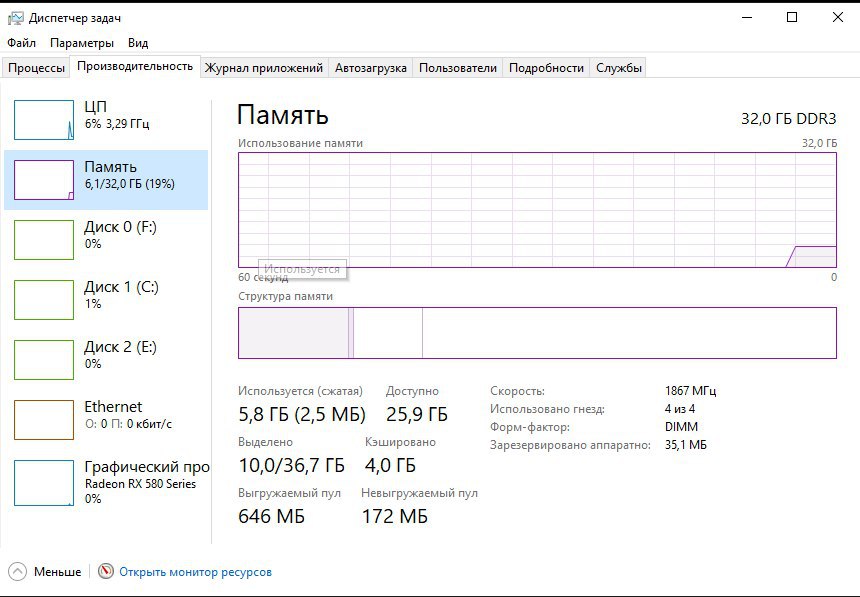Viewport: 860px width, 597px height.
Task: Click the Task Manager title bar icon
Action: [x=15, y=18]
